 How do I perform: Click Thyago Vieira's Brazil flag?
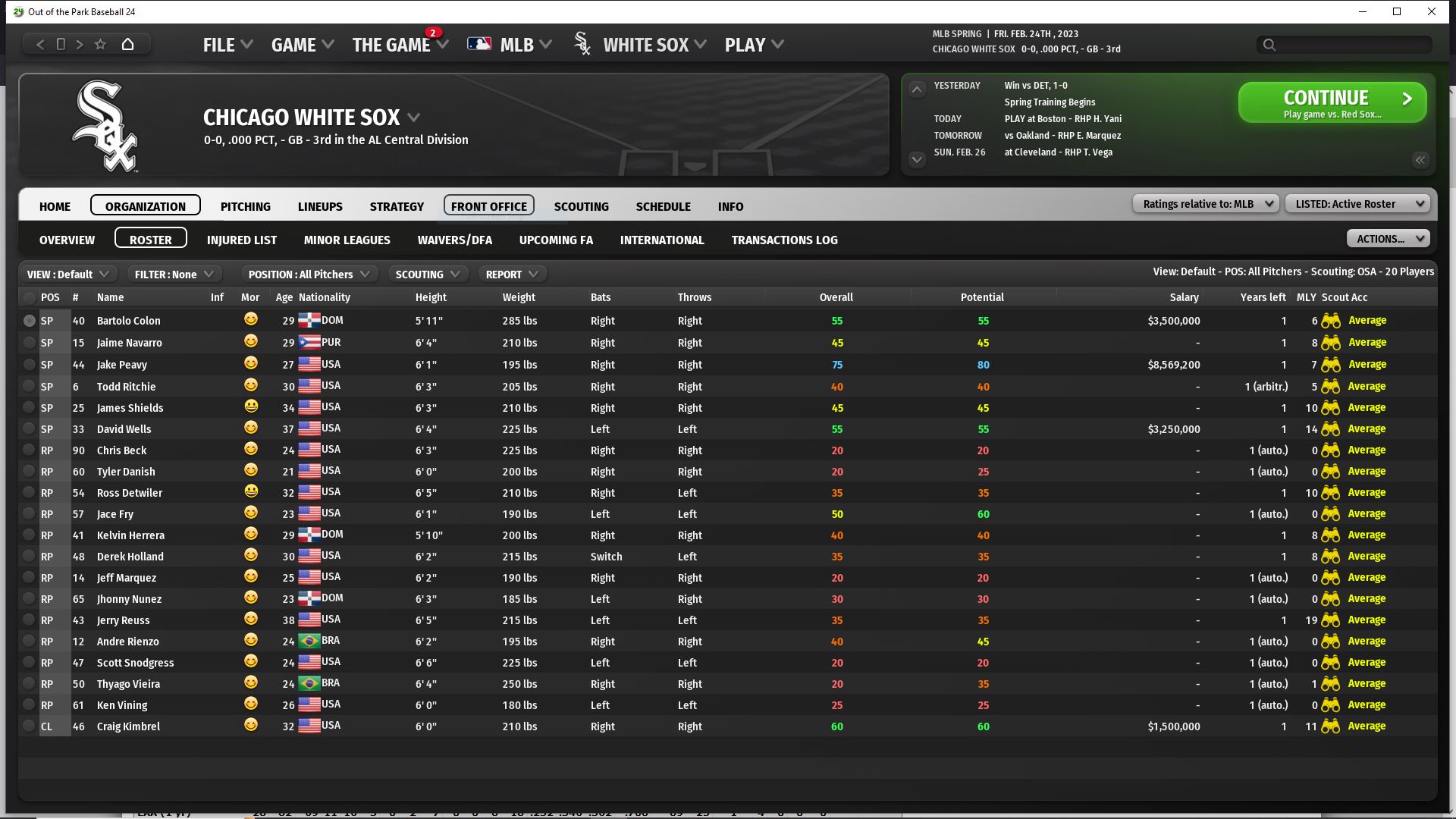pyautogui.click(x=309, y=683)
